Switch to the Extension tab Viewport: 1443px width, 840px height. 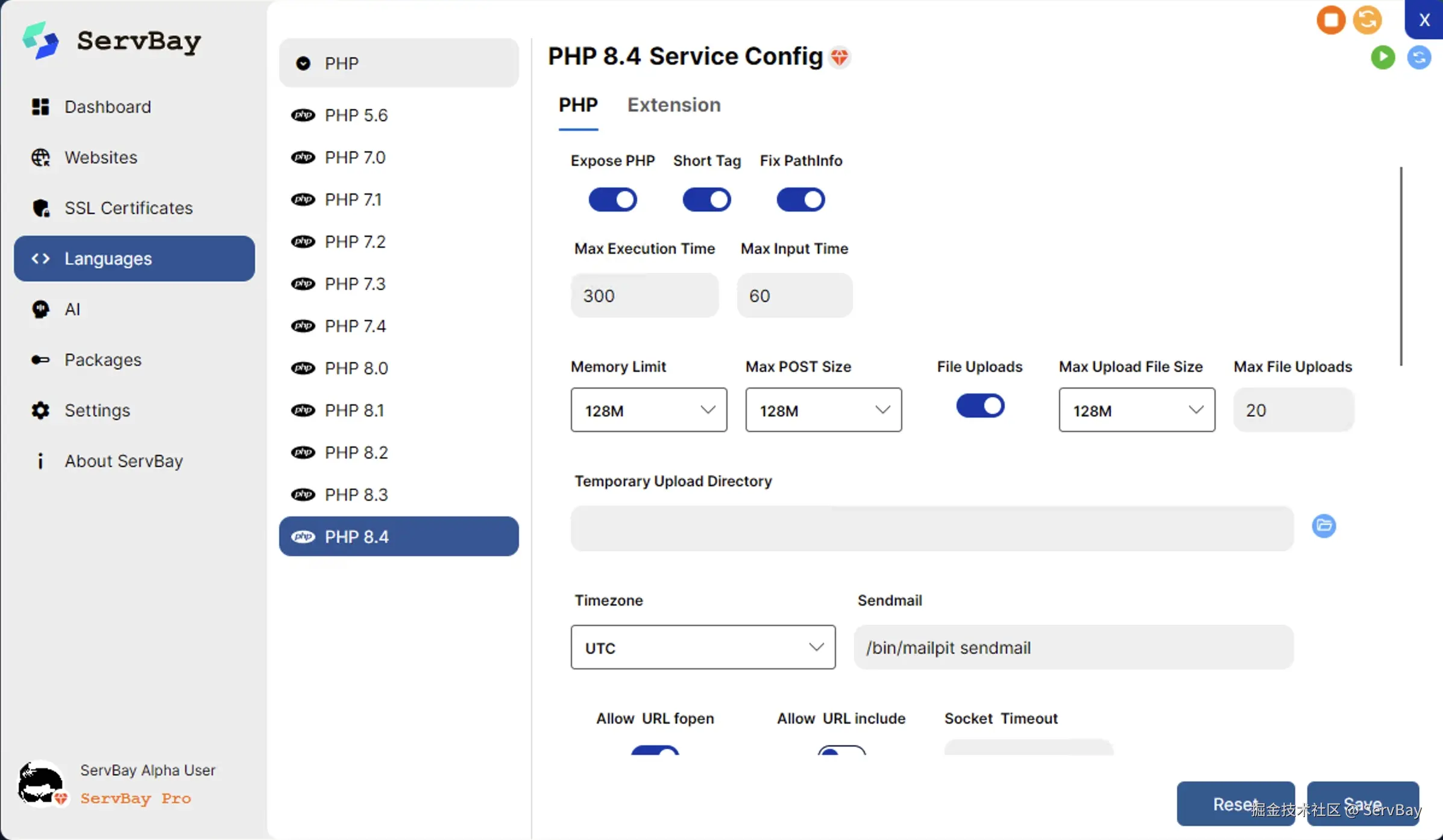tap(673, 105)
